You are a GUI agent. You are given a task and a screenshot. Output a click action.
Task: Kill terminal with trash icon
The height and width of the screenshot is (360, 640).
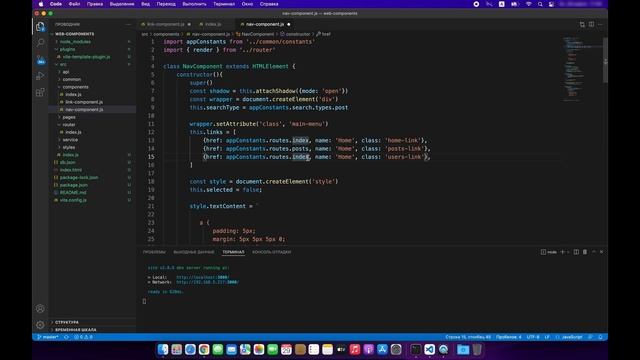point(585,252)
